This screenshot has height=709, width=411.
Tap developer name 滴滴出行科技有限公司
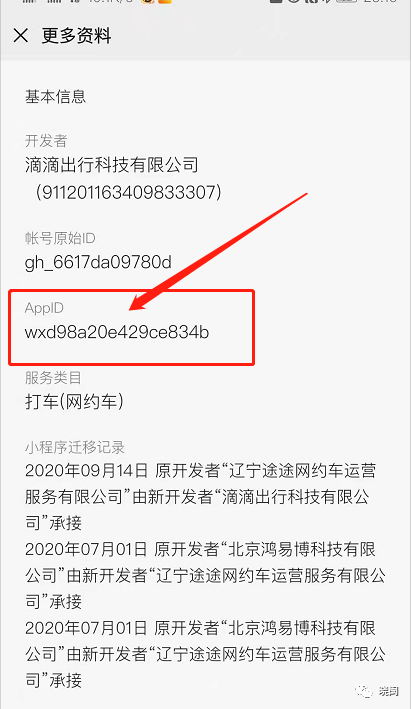click(112, 165)
